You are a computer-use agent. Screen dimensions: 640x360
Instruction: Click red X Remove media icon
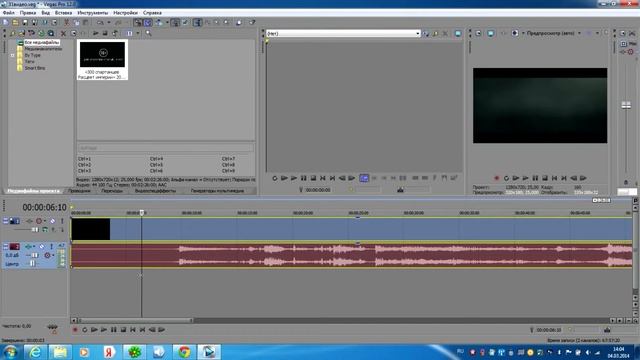point(63,33)
